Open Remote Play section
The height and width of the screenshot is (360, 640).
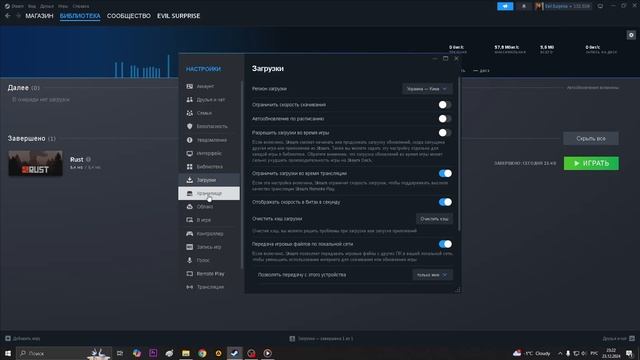pos(209,273)
